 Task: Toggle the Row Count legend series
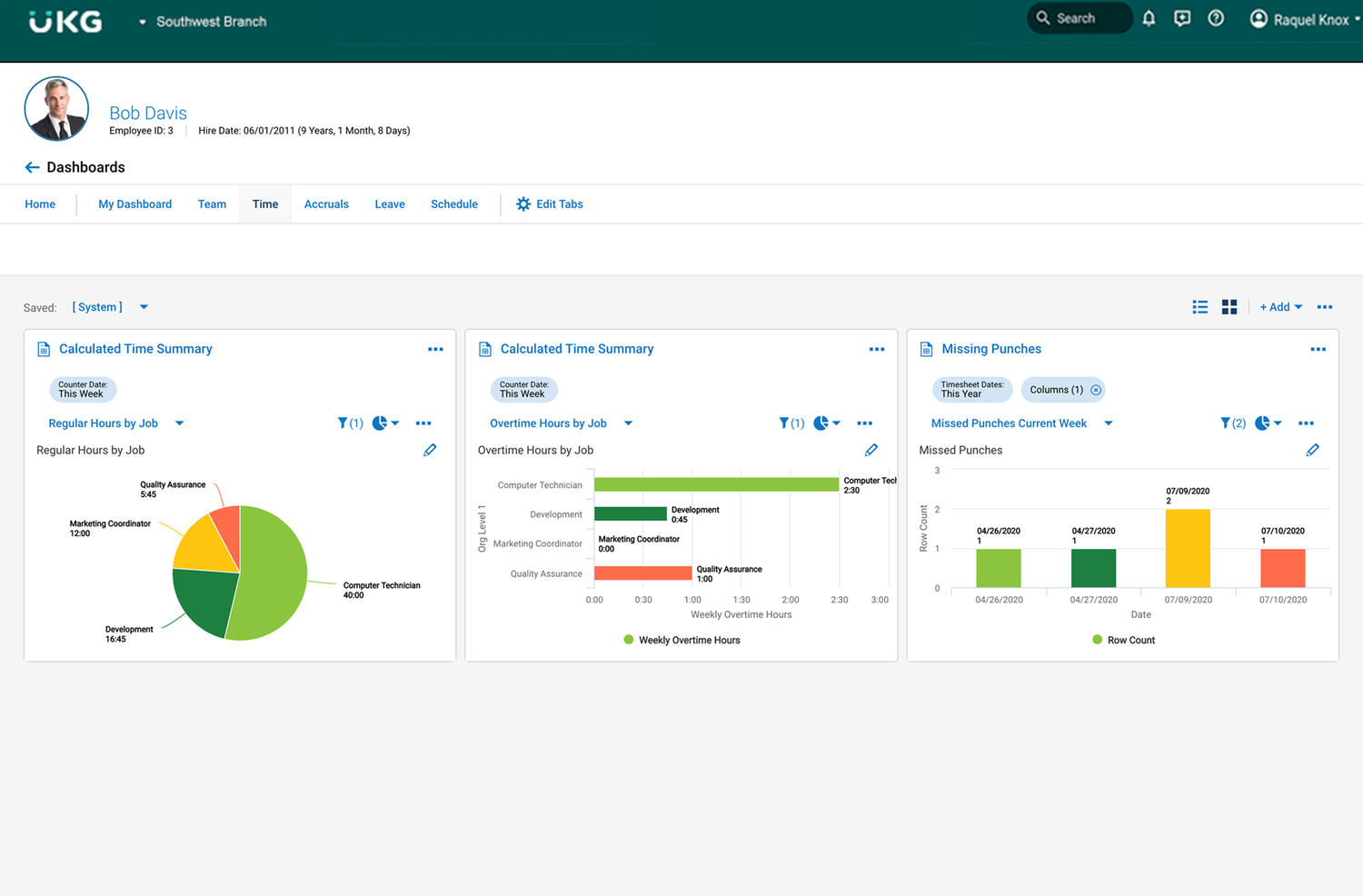1124,640
